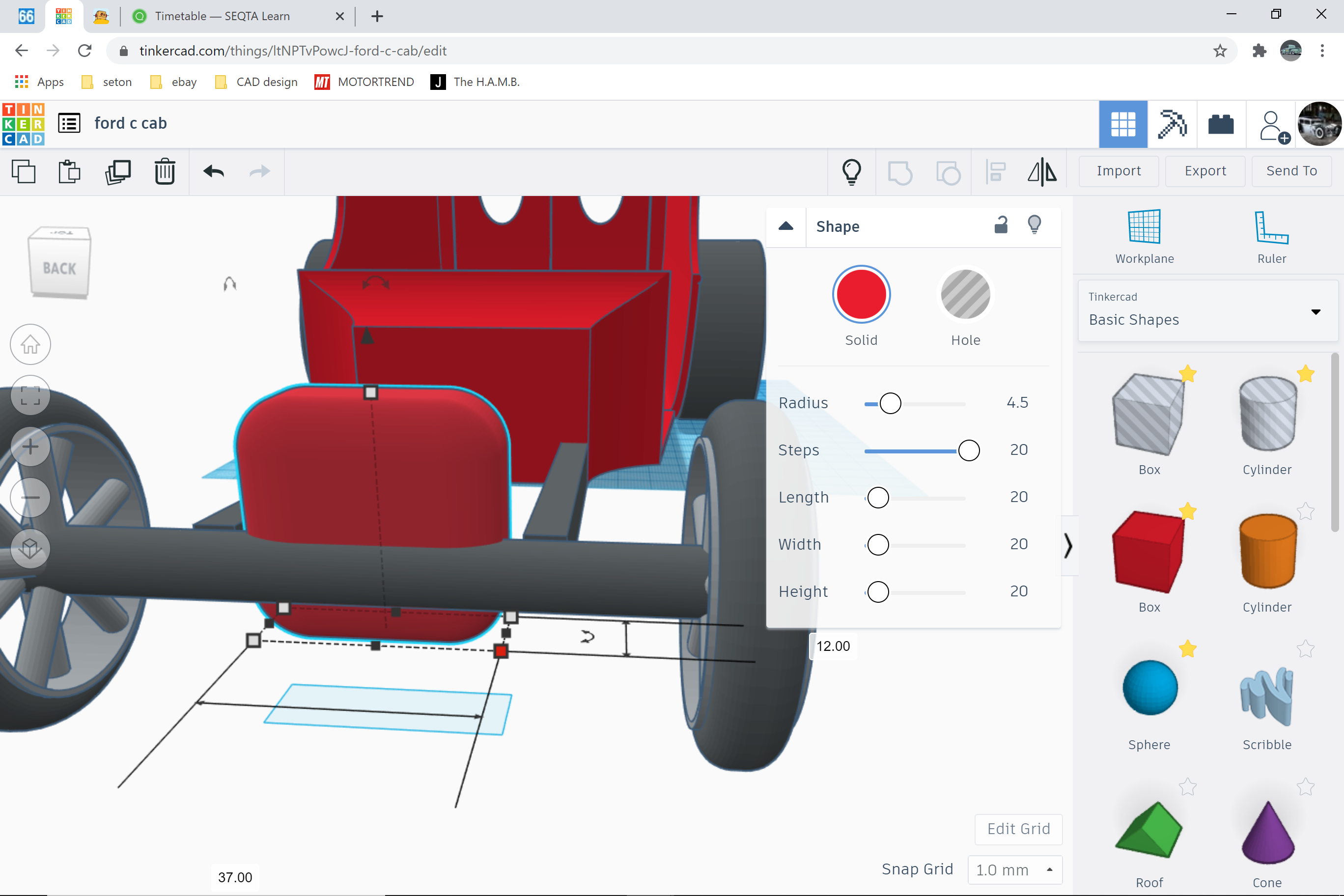1344x896 pixels.
Task: Paste from the clipboard icon
Action: [70, 171]
